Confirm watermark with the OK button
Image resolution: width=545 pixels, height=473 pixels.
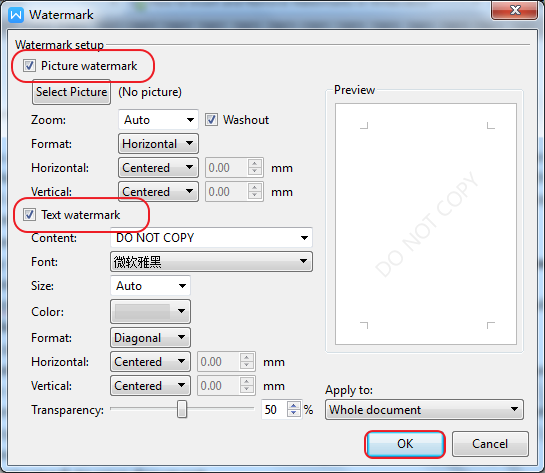click(x=405, y=444)
